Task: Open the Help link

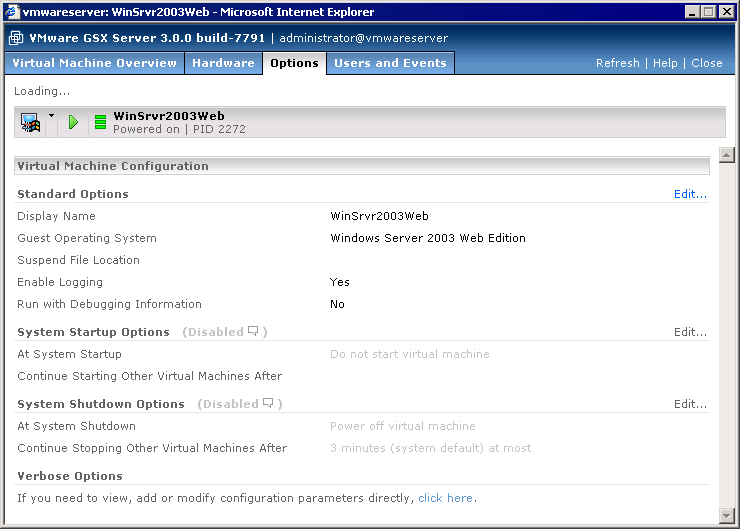Action: 665,63
